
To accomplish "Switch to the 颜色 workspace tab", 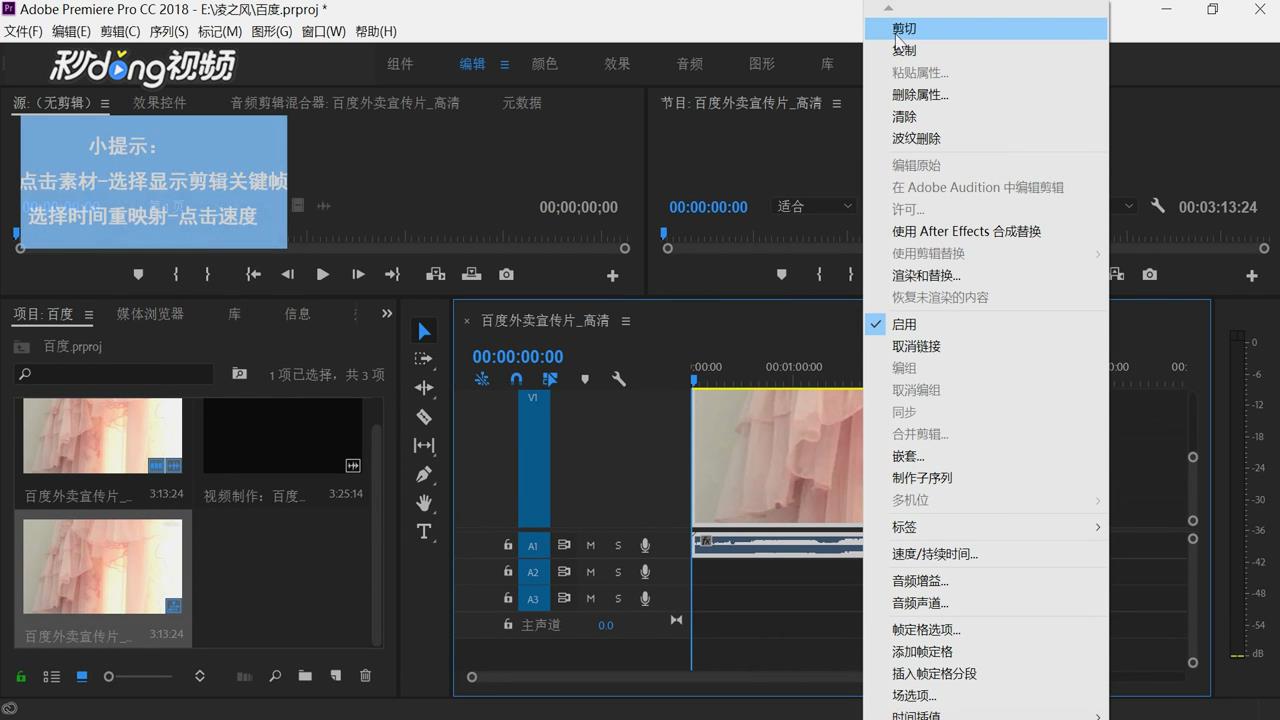I will click(545, 64).
